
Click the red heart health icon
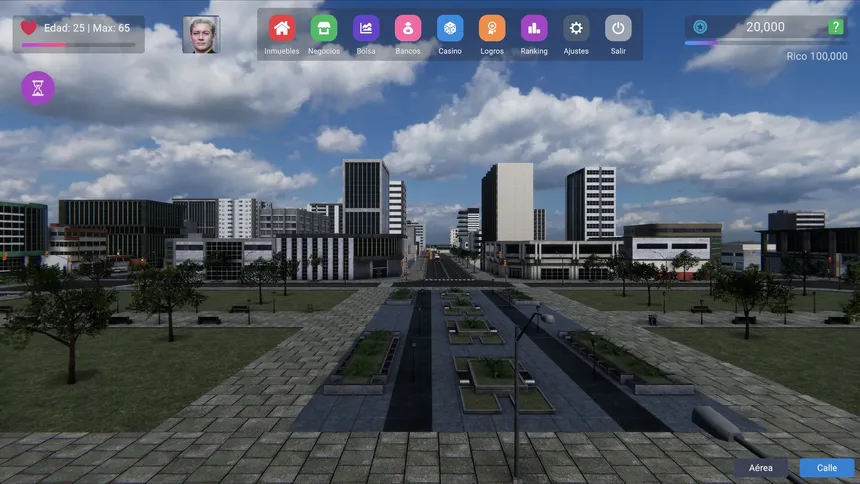[x=29, y=27]
